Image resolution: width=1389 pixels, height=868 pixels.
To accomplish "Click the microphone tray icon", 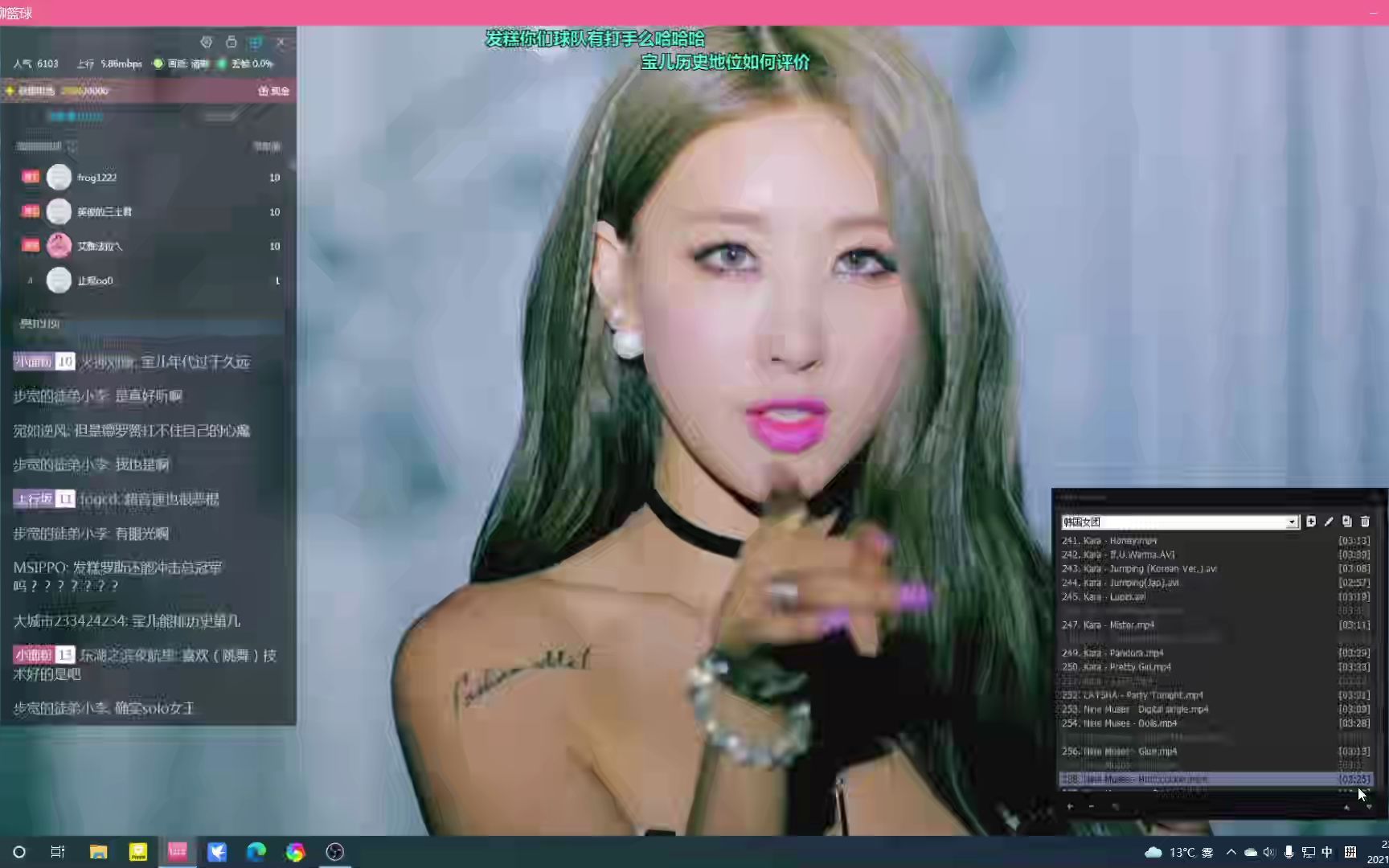I will point(1289,852).
